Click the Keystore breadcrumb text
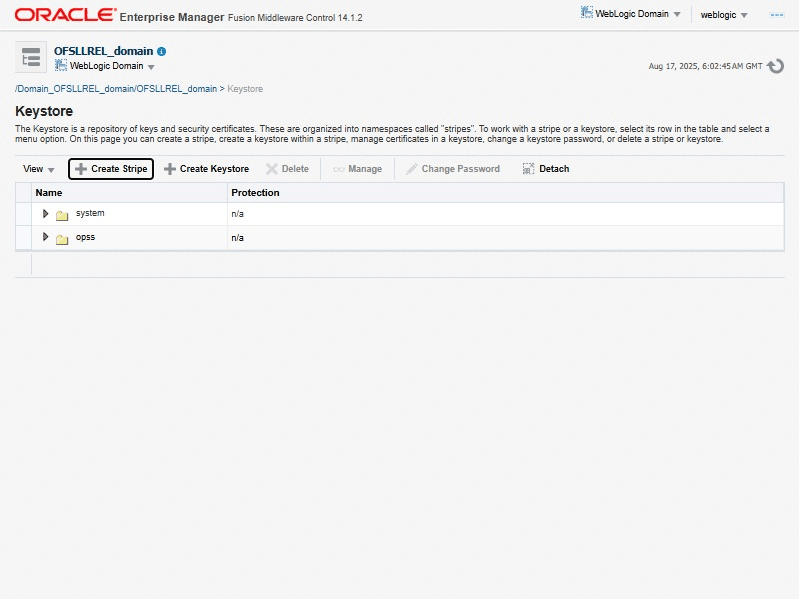 (x=245, y=89)
